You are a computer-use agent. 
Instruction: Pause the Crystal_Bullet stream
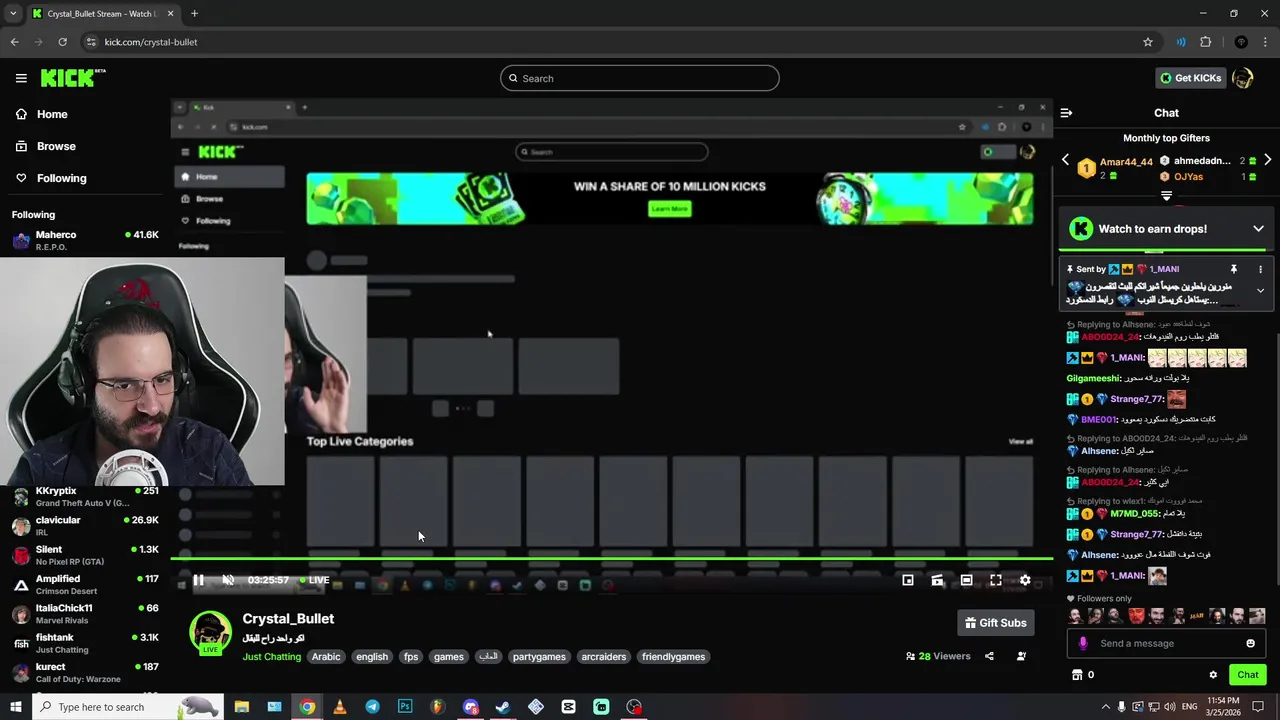pos(198,580)
